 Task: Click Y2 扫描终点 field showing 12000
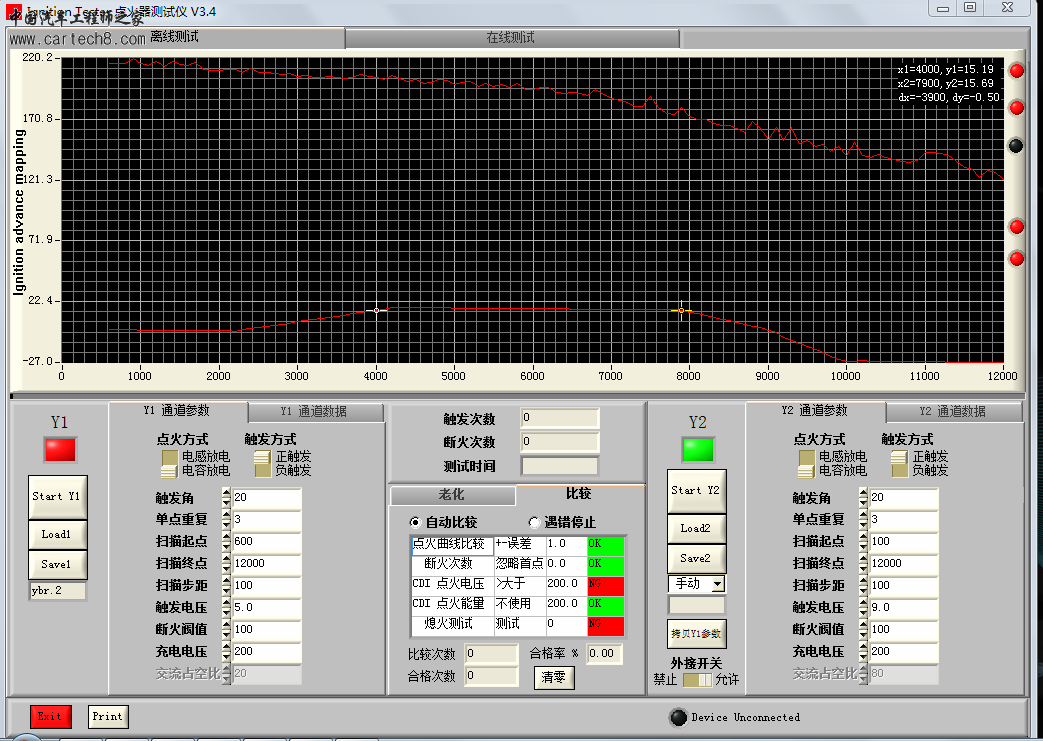(903, 563)
